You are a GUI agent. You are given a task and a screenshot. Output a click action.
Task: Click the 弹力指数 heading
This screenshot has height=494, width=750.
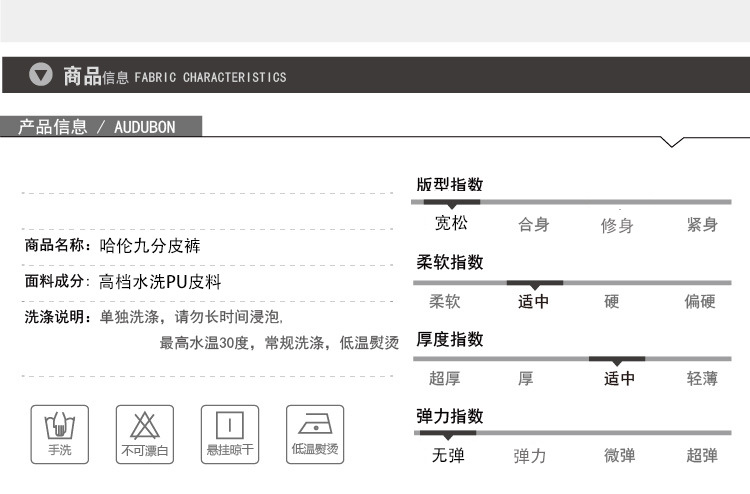(x=450, y=416)
